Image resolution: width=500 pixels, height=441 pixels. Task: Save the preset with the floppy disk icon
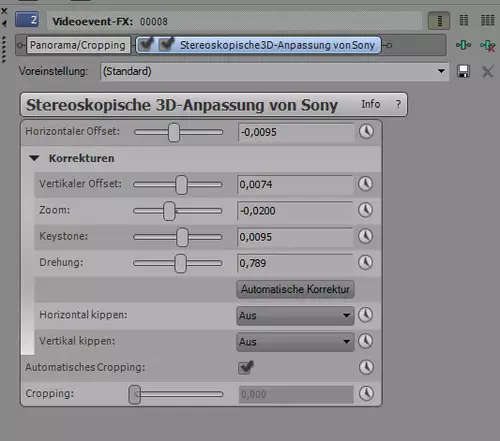point(463,71)
